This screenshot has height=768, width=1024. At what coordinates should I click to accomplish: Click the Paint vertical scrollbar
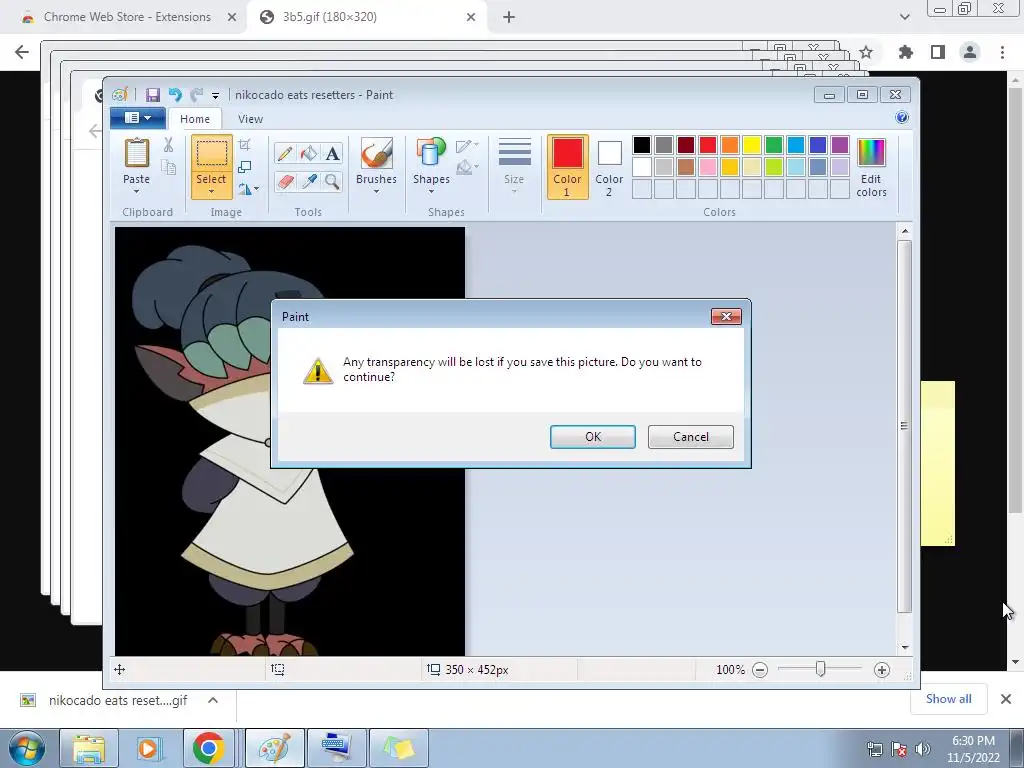904,427
